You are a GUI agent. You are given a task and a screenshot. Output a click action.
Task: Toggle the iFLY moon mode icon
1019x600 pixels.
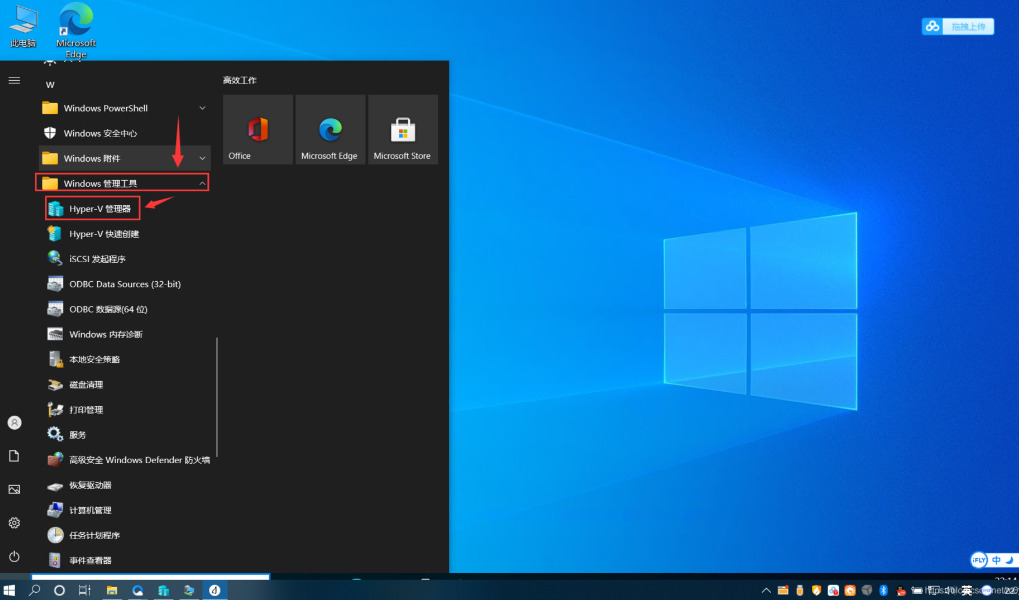point(1009,560)
